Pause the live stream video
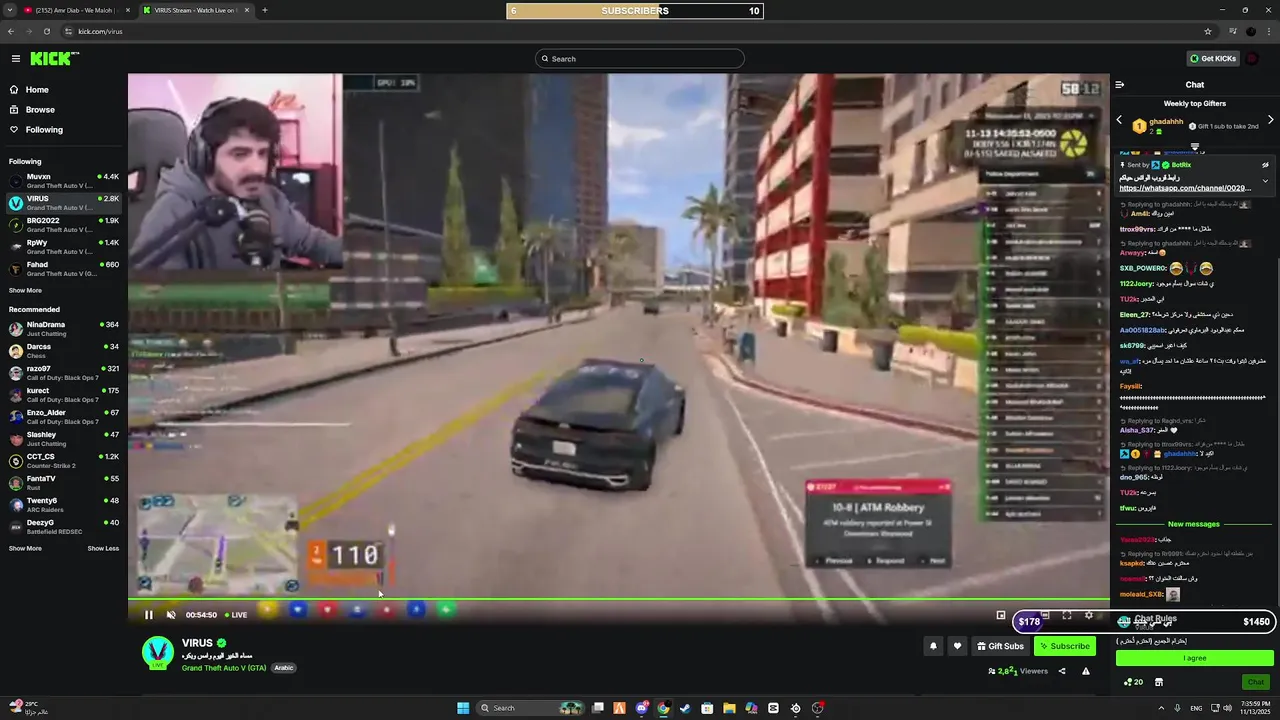Viewport: 1280px width, 720px height. point(149,615)
